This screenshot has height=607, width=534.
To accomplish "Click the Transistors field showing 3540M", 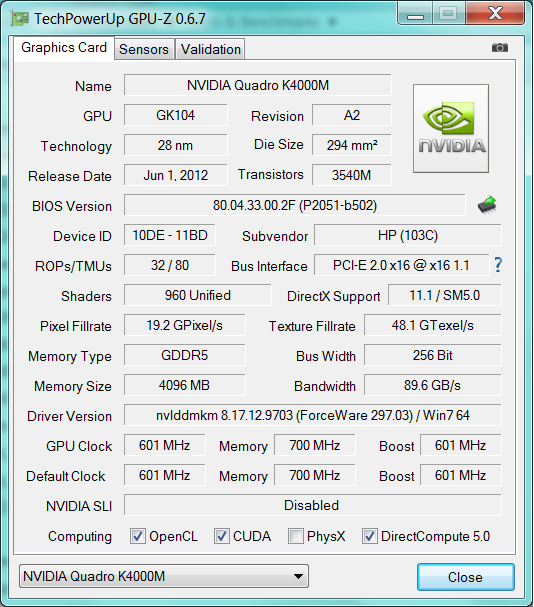I will coord(352,175).
